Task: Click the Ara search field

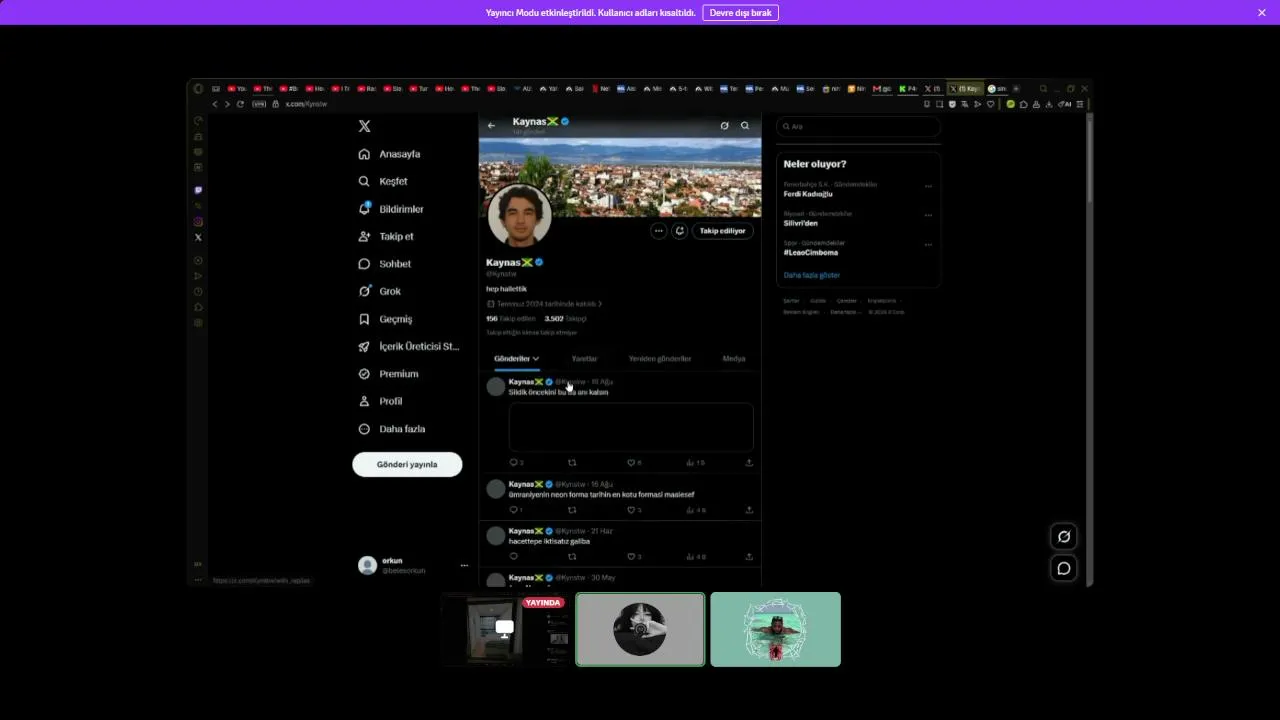Action: 858,127
